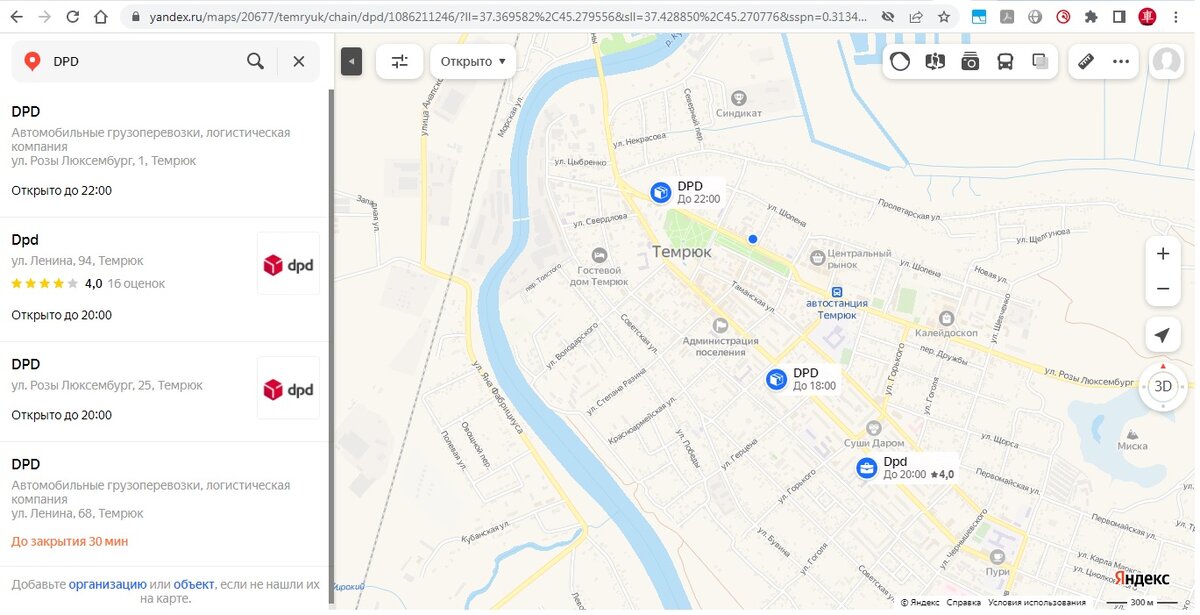
Task: Click the browser back arrow
Action: [x=16, y=17]
